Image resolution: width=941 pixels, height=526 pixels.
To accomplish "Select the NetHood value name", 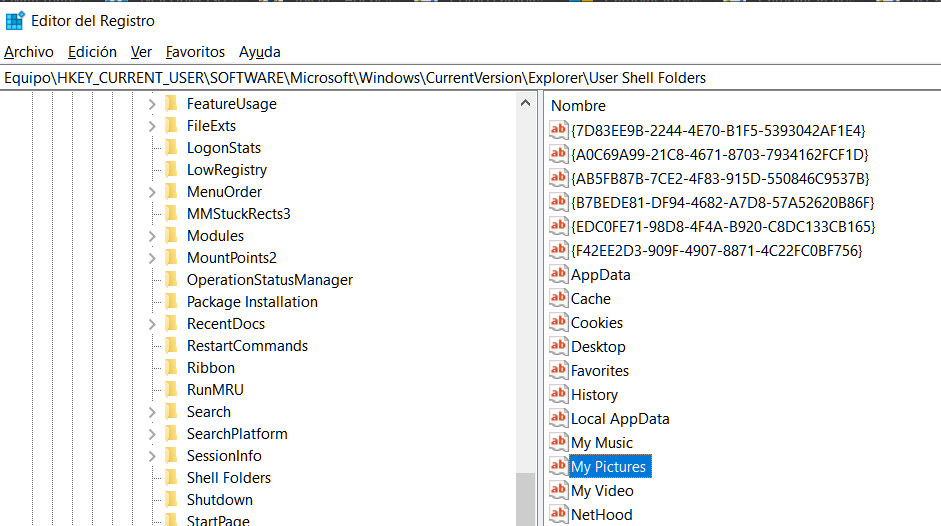I will tap(602, 515).
